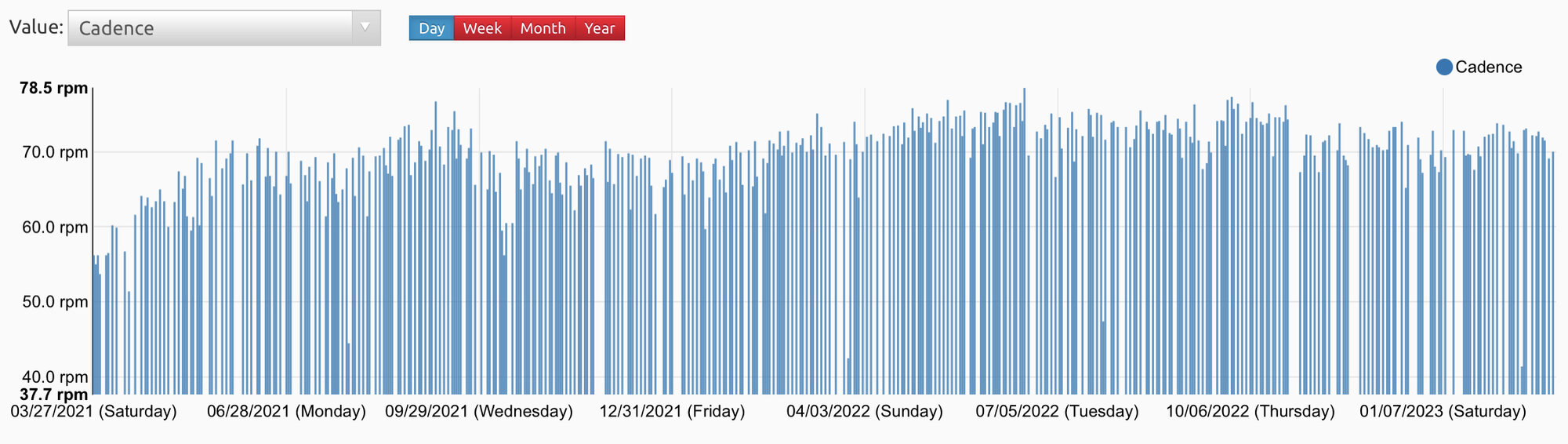Click the 04/03/2022 (Sunday) date label
Screen dimensions: 1568x444
[865, 412]
